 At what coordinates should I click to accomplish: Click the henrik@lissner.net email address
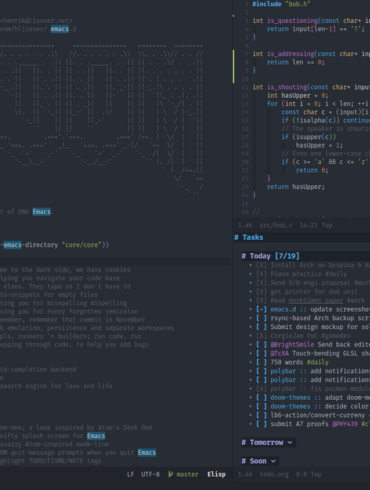tap(36, 21)
